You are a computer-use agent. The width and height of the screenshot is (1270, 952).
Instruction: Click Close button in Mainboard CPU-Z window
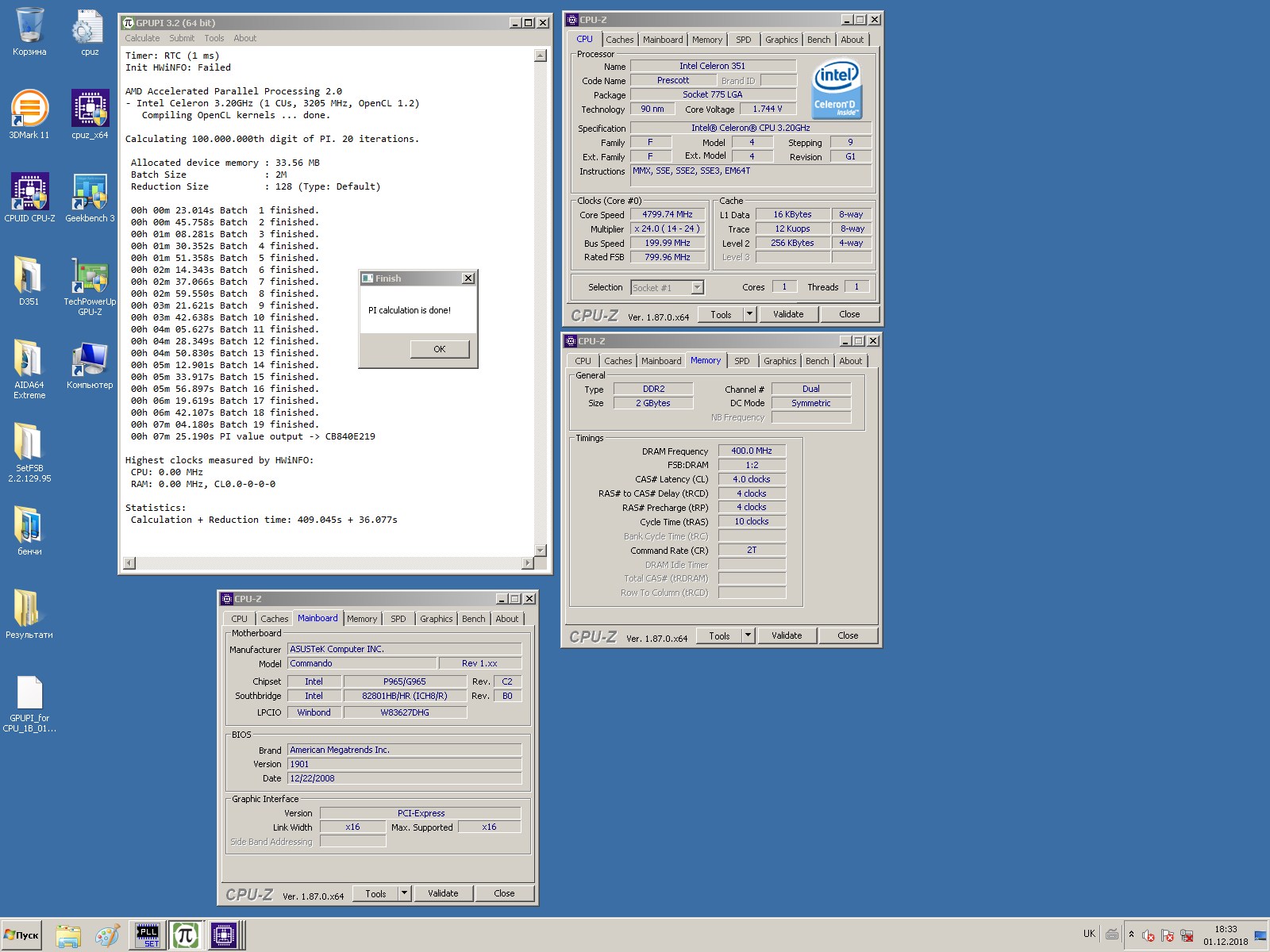(x=504, y=894)
